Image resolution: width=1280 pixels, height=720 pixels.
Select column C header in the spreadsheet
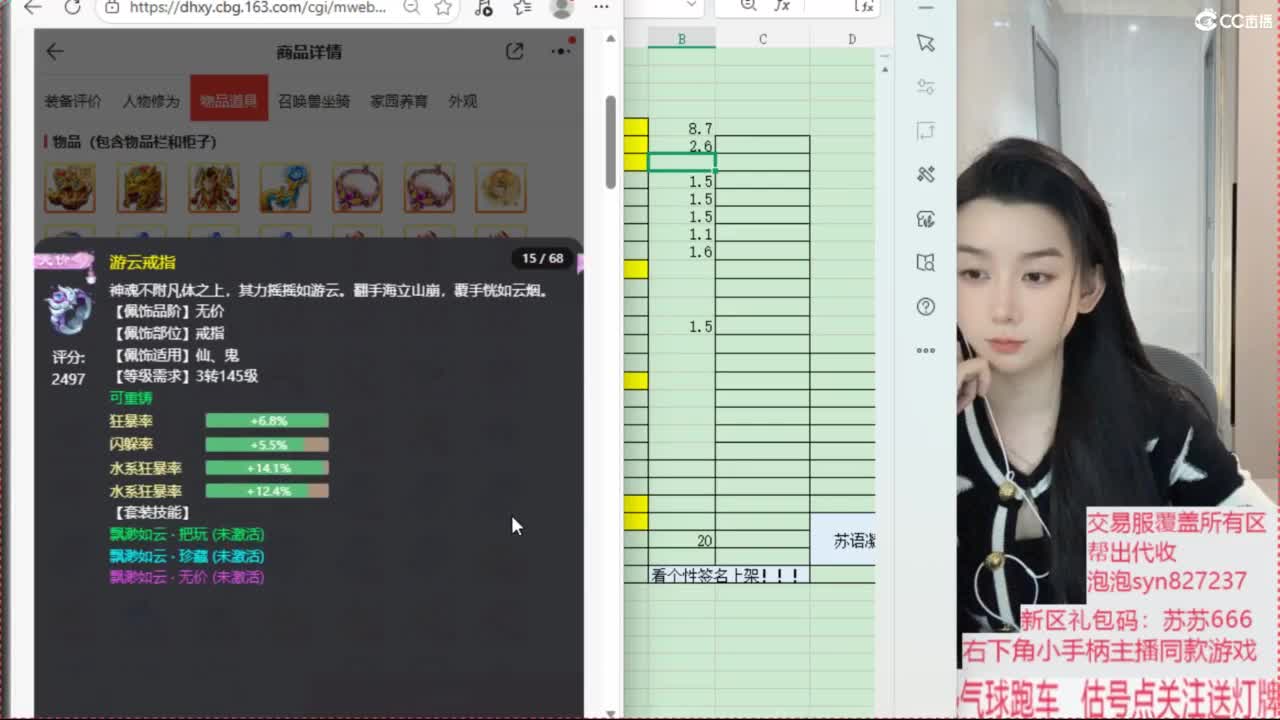click(x=762, y=39)
